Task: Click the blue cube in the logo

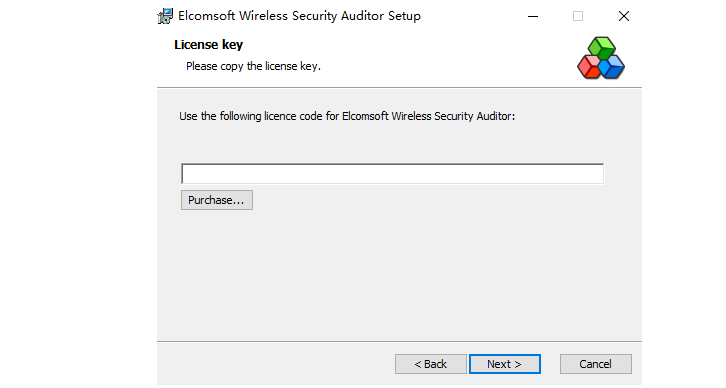Action: pos(612,67)
